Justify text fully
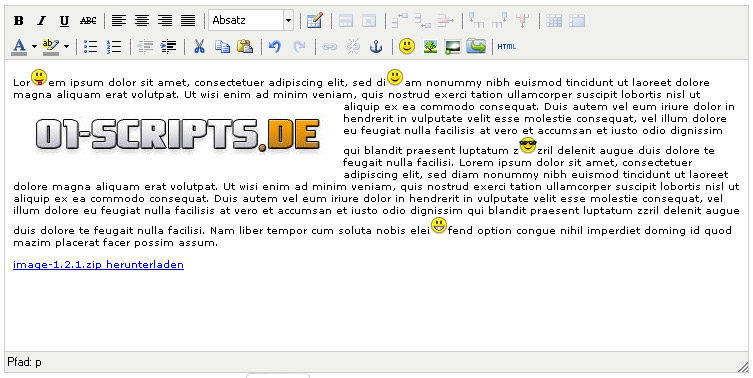 click(188, 21)
